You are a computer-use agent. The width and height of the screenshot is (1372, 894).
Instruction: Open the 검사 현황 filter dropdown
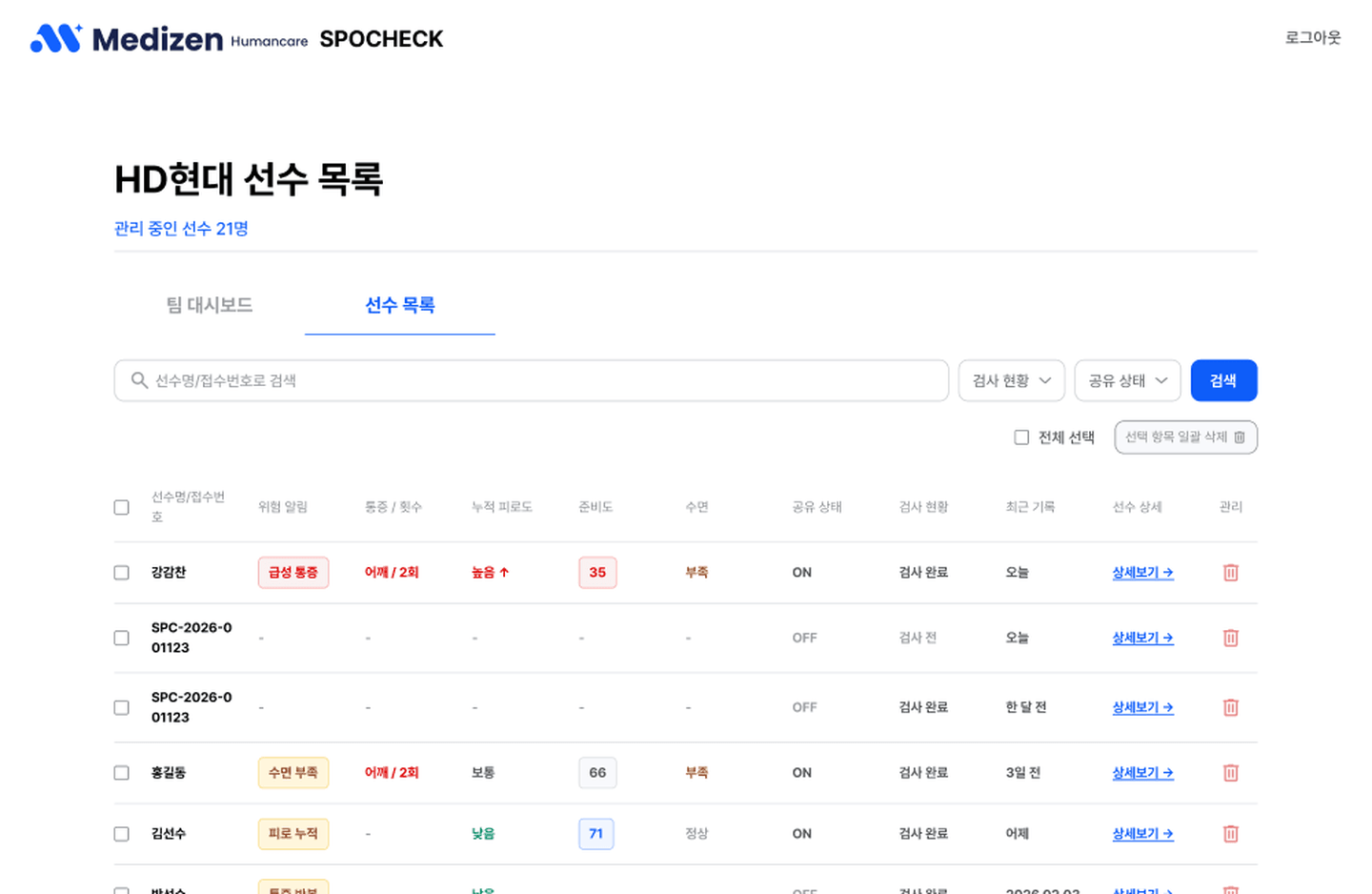(x=1011, y=380)
